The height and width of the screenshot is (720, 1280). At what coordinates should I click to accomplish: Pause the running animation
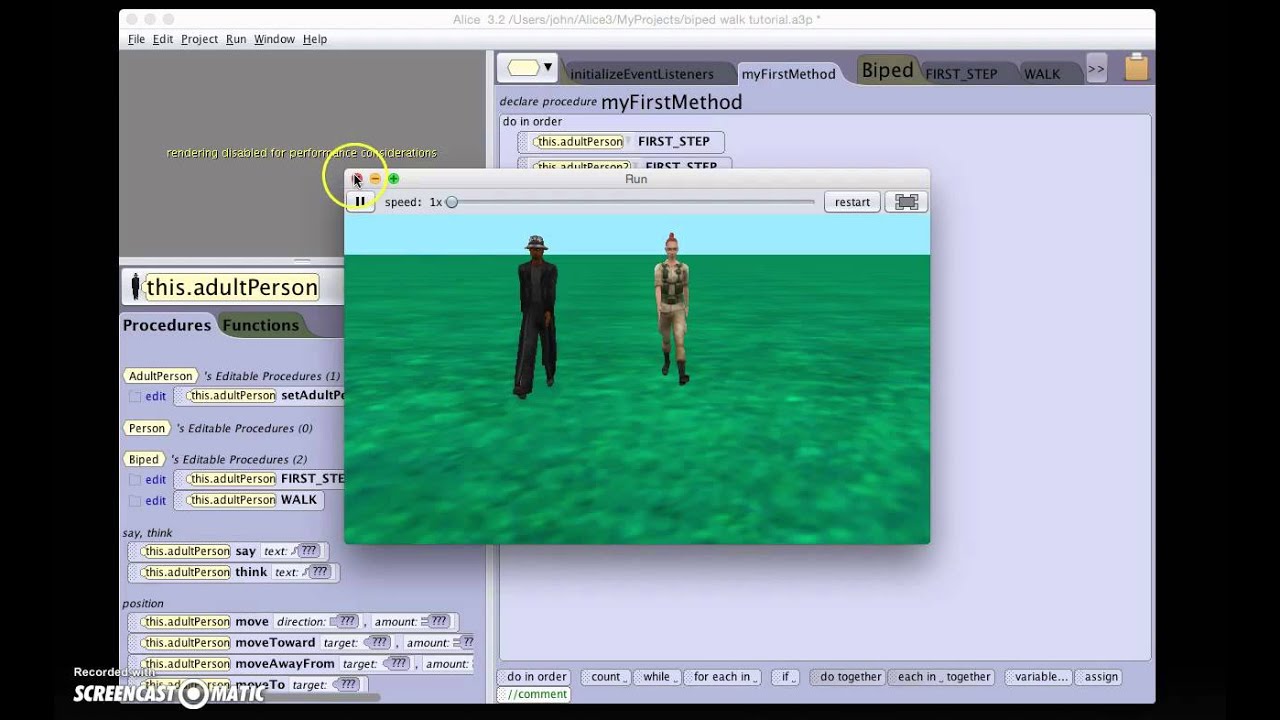(x=360, y=202)
